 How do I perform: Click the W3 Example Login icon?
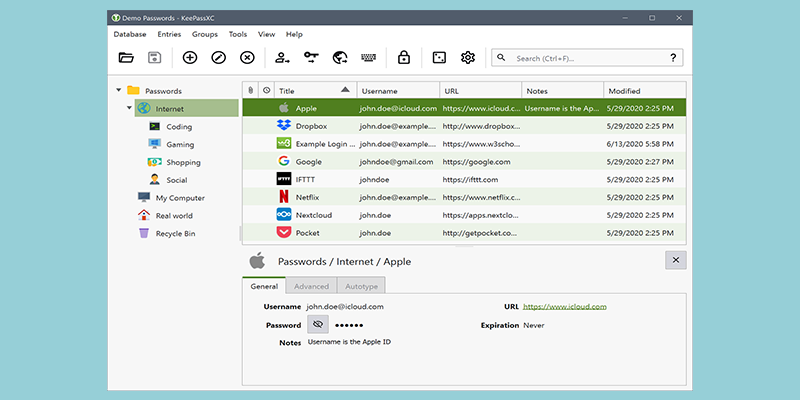coord(284,143)
